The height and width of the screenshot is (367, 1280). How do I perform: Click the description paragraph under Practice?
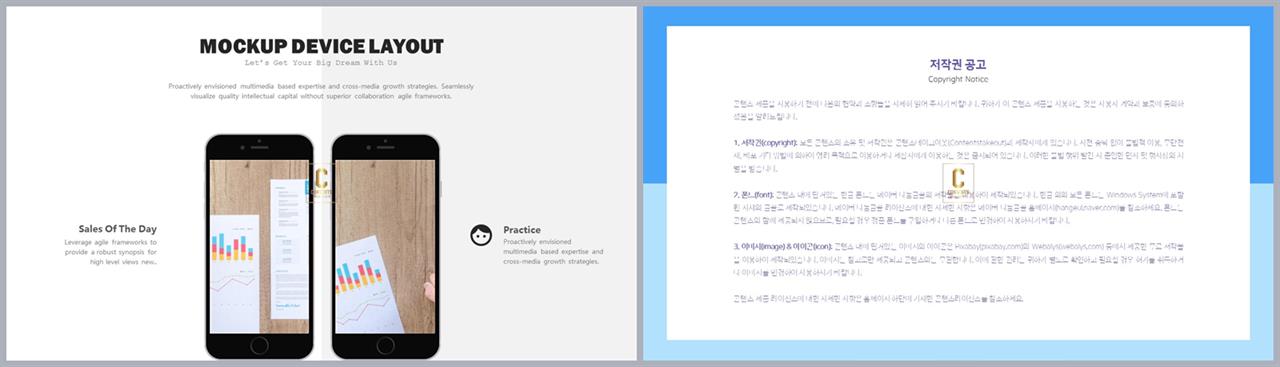(553, 252)
